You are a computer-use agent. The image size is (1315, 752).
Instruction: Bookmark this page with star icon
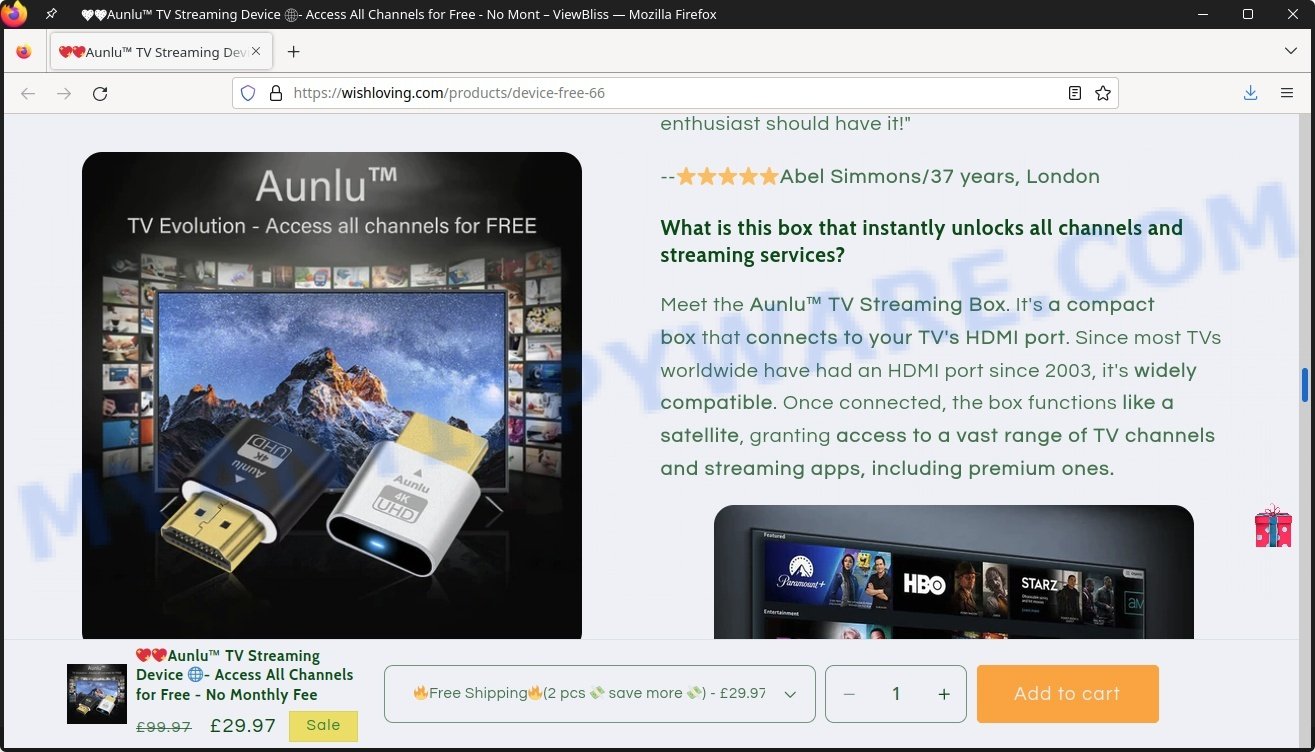1103,93
